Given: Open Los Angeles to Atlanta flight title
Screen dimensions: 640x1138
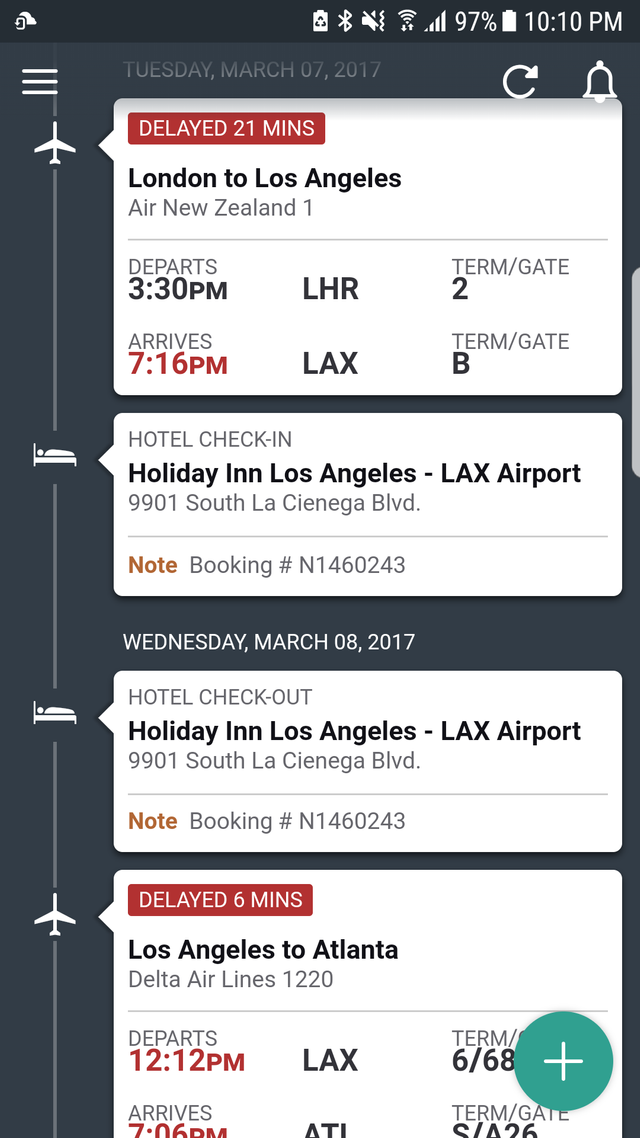Looking at the screenshot, I should coord(263,949).
